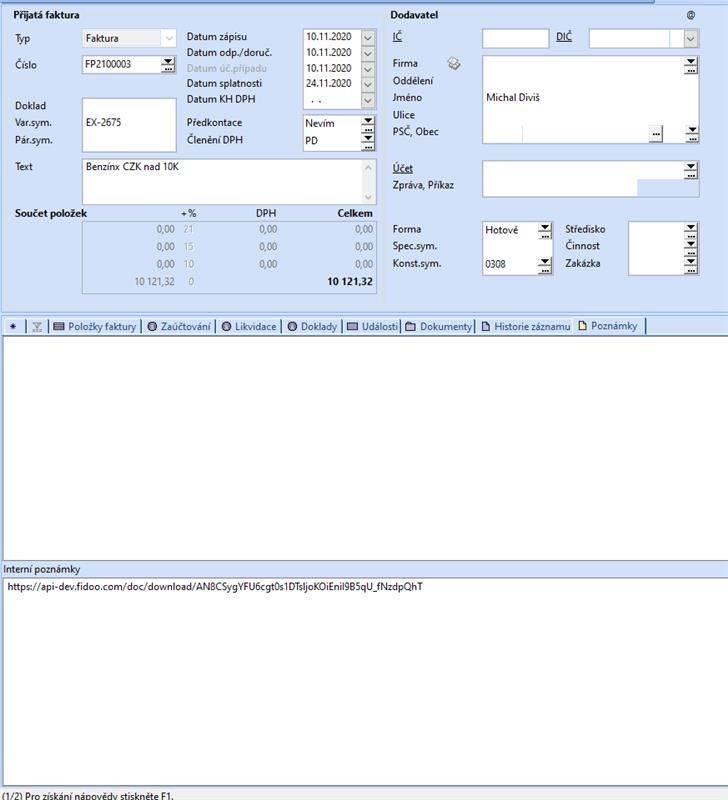The height and width of the screenshot is (800, 728).
Task: Expand the Datum zápisu date dropdown
Action: click(368, 37)
